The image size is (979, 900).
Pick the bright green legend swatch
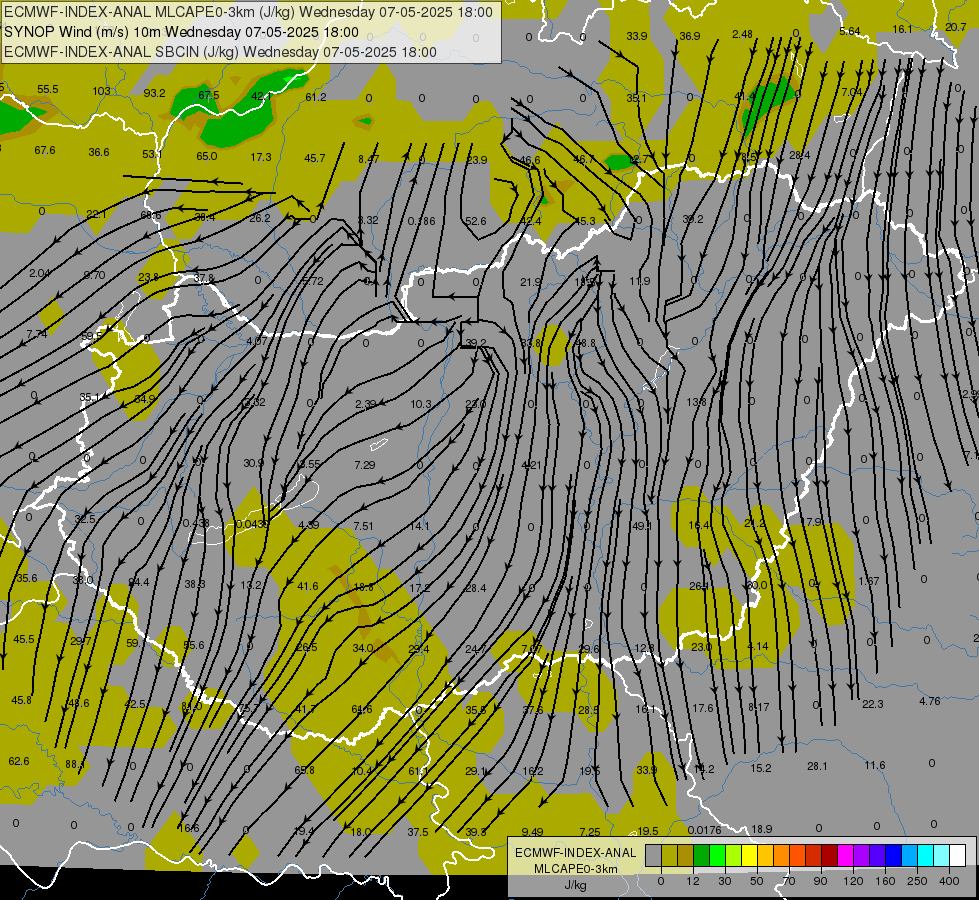(x=717, y=855)
